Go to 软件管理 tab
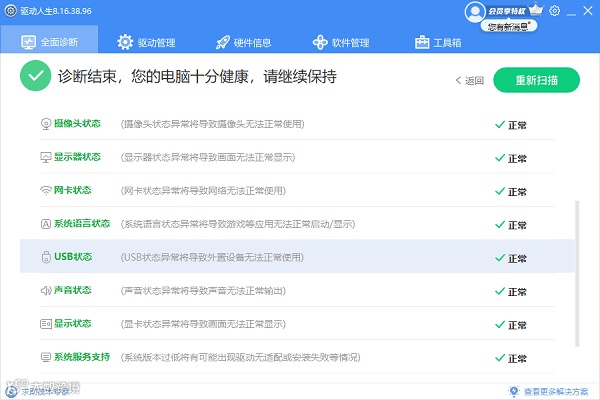 [x=341, y=42]
